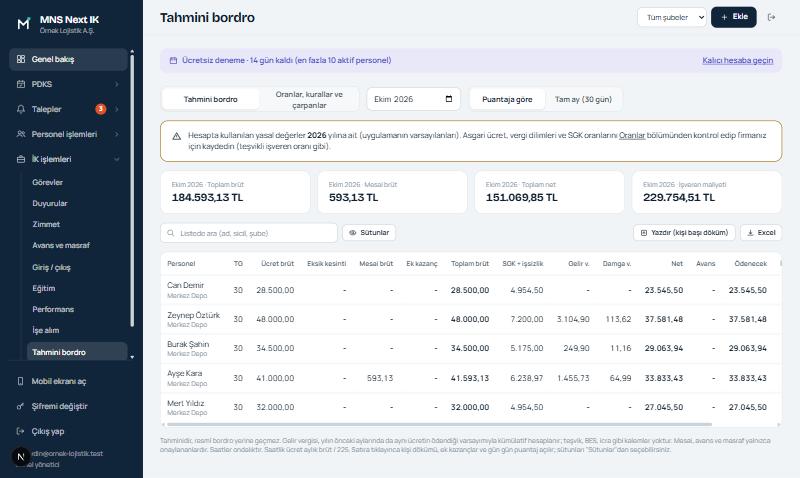Click the Ödenecek column header
This screenshot has height=478, width=800.
click(751, 264)
